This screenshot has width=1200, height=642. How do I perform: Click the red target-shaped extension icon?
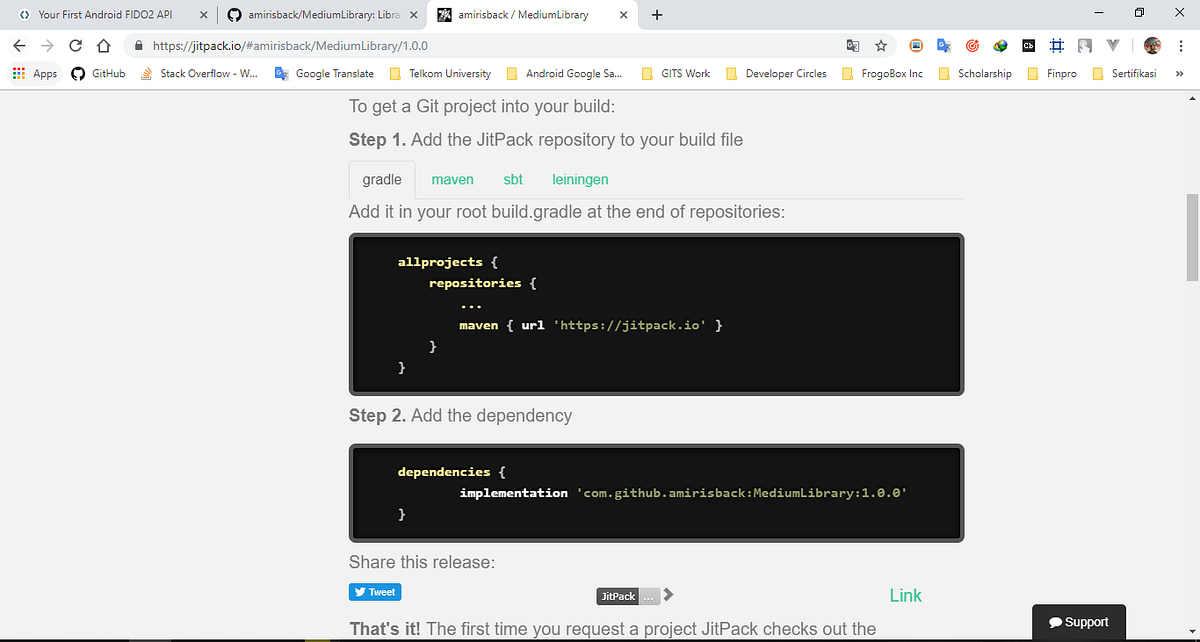(x=971, y=45)
